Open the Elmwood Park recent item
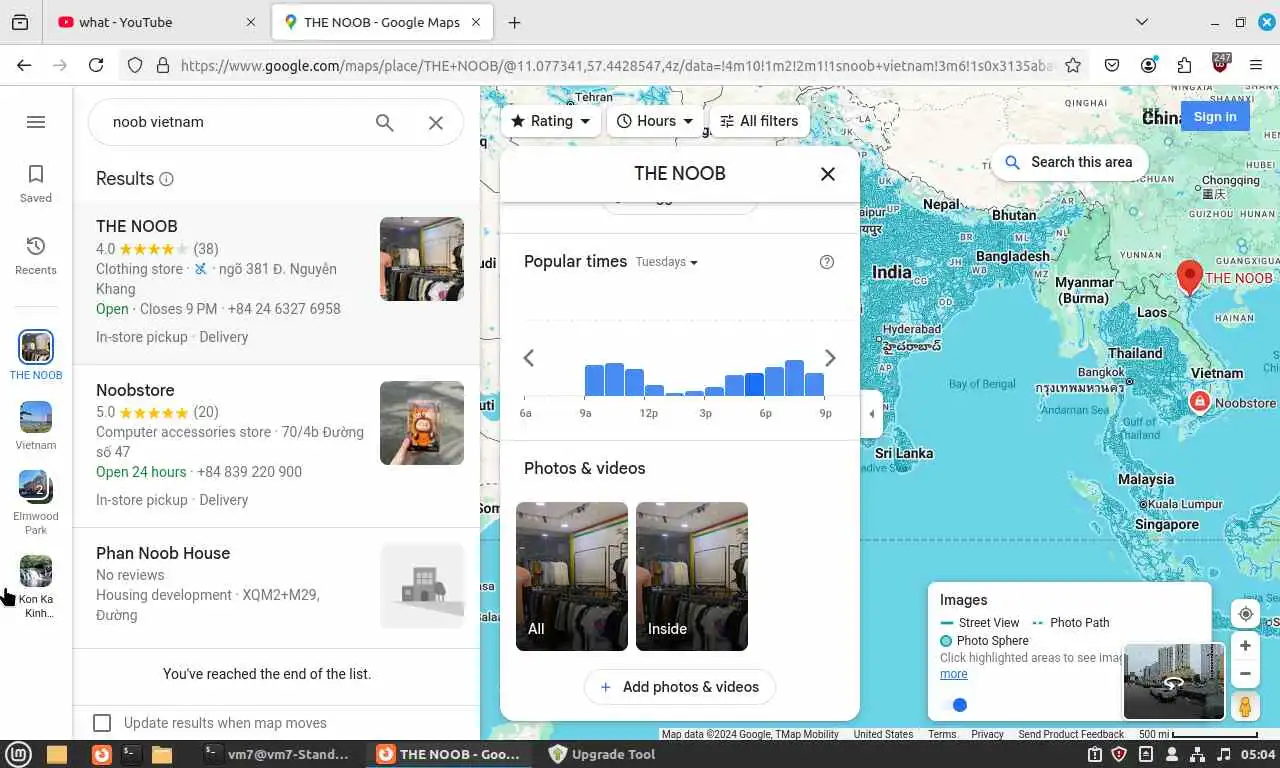This screenshot has width=1280, height=768. tap(36, 503)
